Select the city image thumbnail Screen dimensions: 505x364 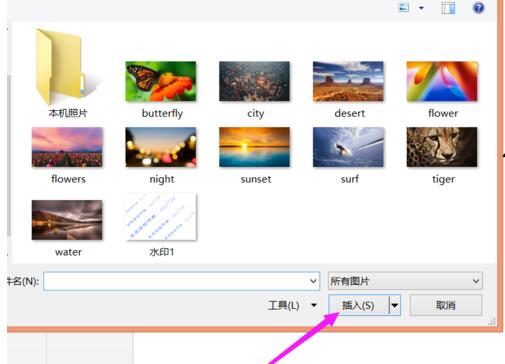point(254,81)
